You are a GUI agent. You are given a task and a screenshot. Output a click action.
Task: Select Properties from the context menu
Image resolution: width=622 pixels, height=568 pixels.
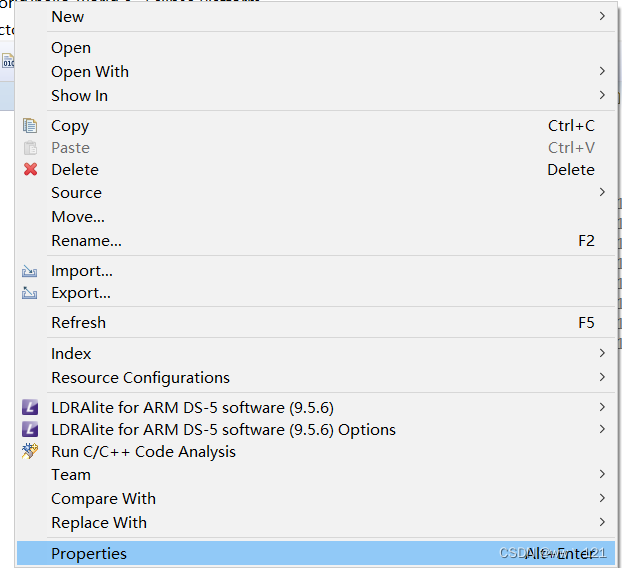click(89, 554)
